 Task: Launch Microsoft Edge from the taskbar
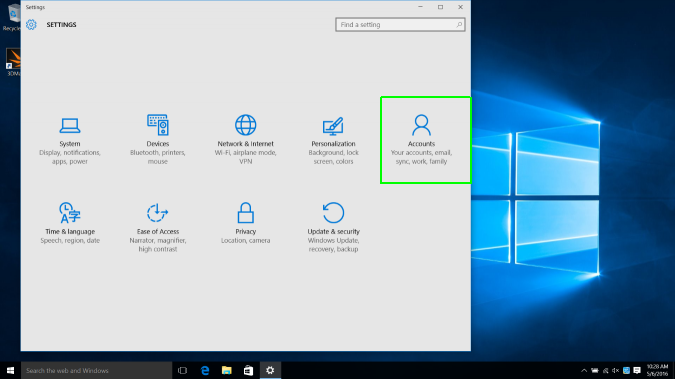tap(205, 370)
